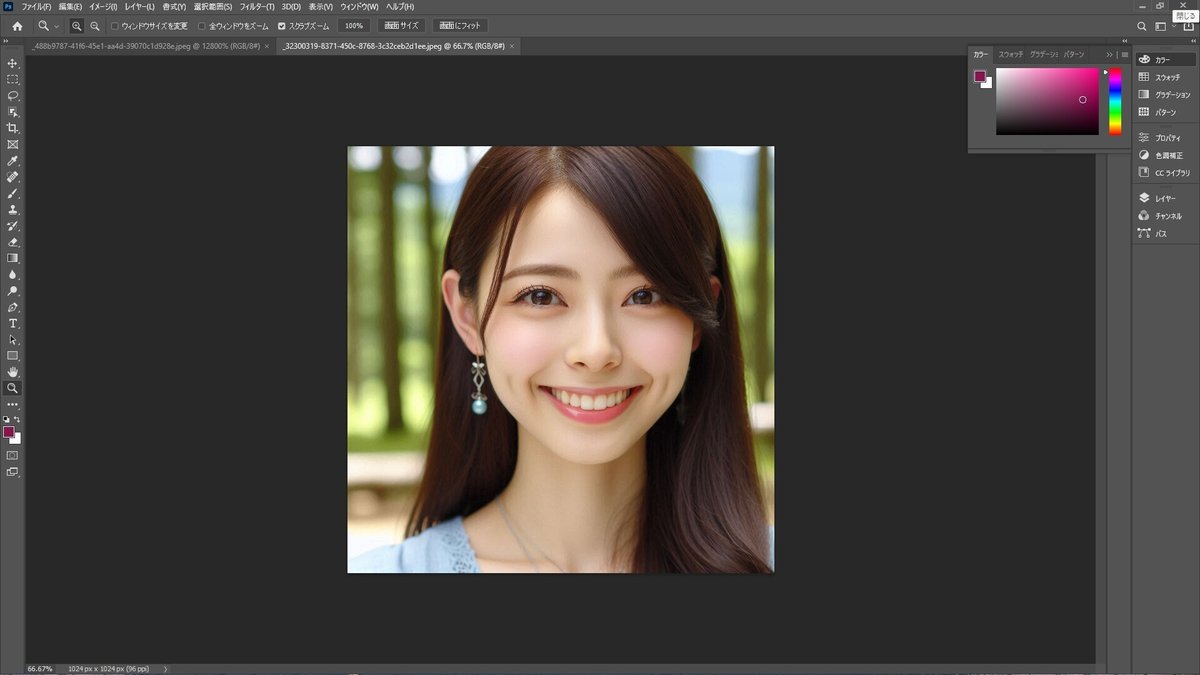Select the Brush tool
This screenshot has width=1200, height=675.
(x=13, y=193)
